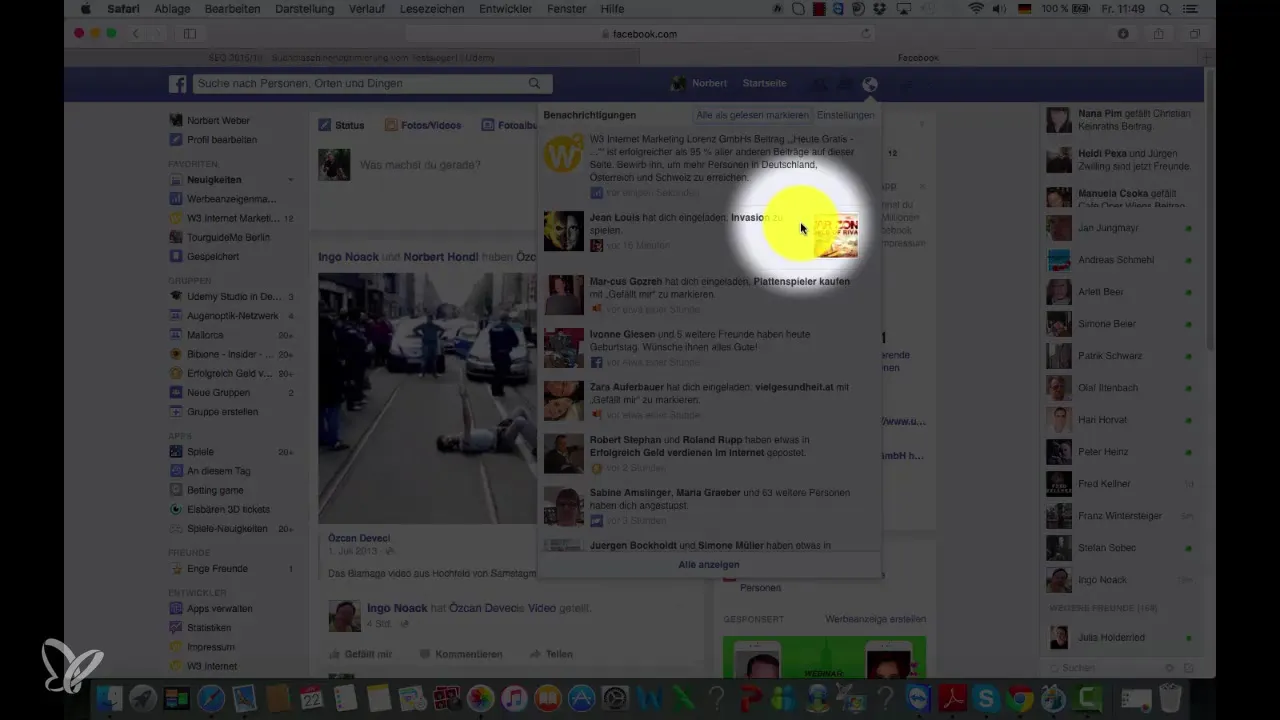The width and height of the screenshot is (1280, 720).
Task: Click the Safari reload icon
Action: [x=865, y=34]
